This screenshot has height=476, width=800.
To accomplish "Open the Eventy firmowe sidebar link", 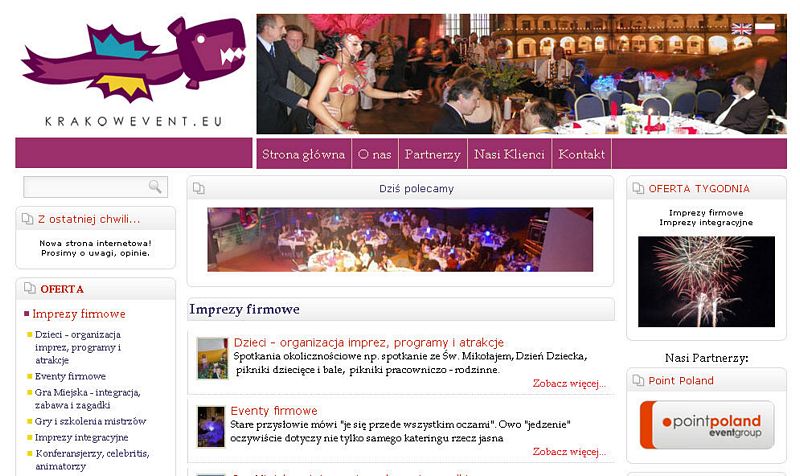I will (x=70, y=376).
